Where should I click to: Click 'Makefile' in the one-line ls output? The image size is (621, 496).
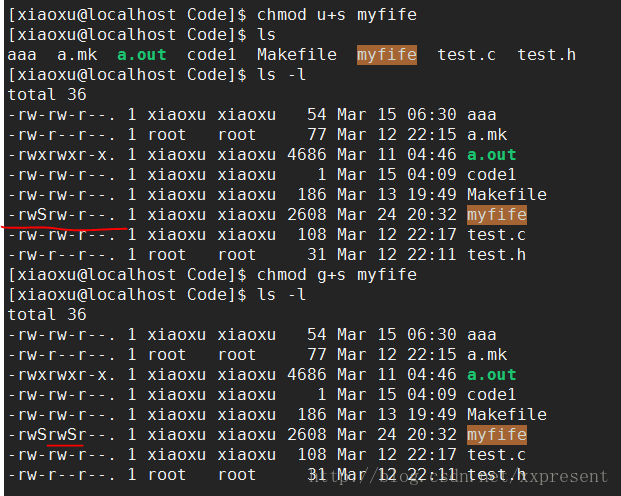pyautogui.click(x=297, y=55)
